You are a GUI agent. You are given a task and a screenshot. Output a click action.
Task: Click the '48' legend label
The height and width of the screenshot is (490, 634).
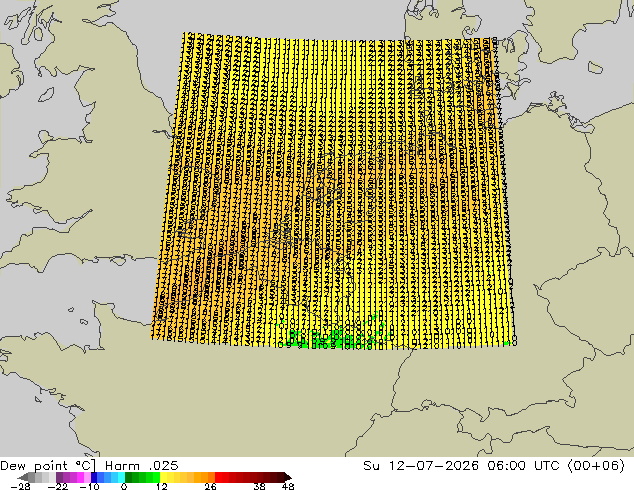288,486
